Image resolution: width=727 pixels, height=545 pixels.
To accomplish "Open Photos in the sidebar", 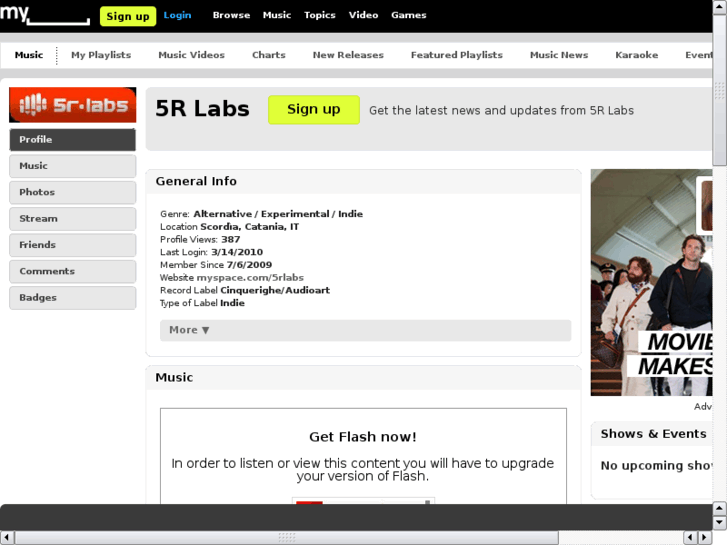I will click(73, 192).
